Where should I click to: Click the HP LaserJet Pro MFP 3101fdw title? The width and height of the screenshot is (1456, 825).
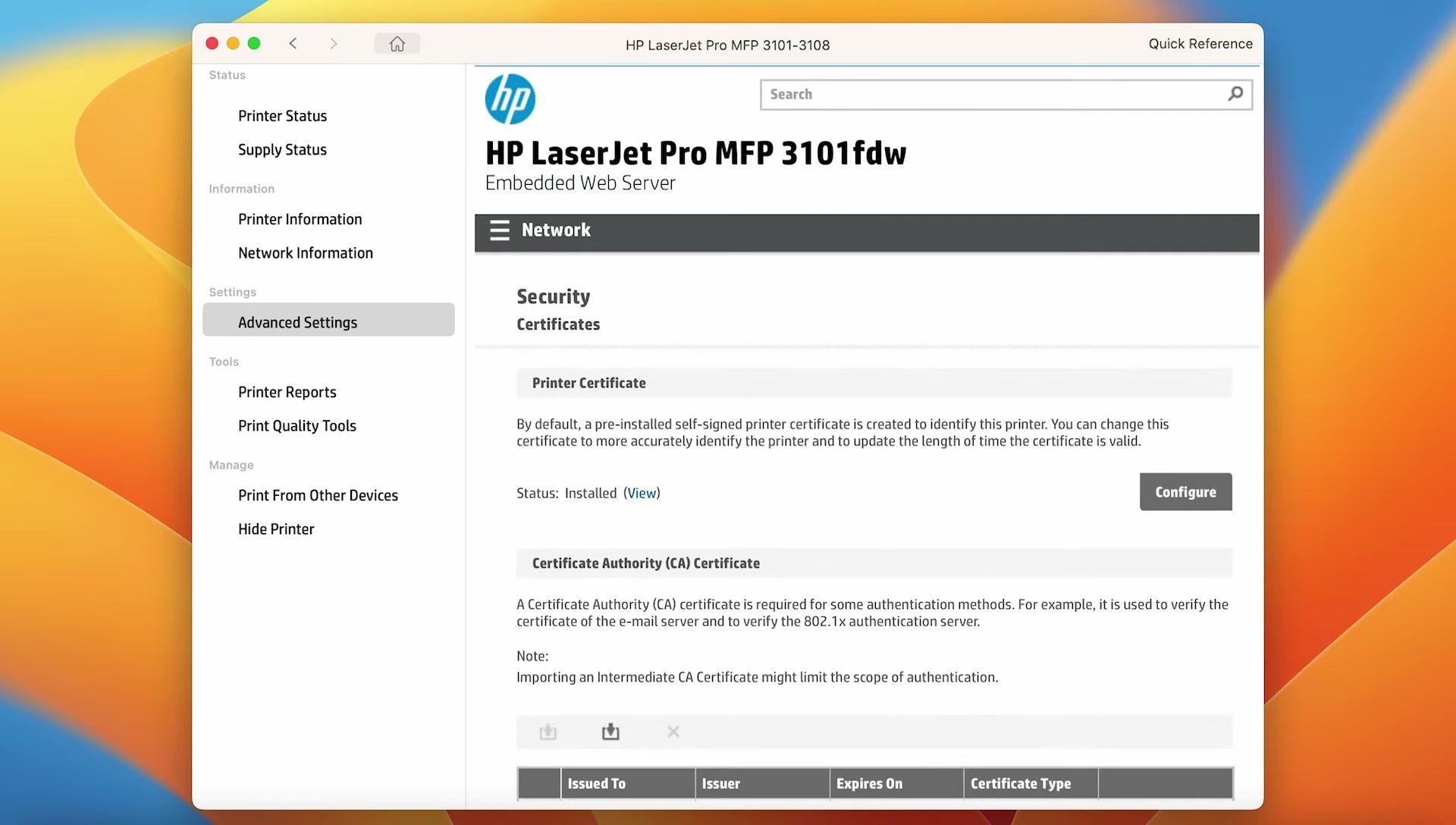click(695, 154)
